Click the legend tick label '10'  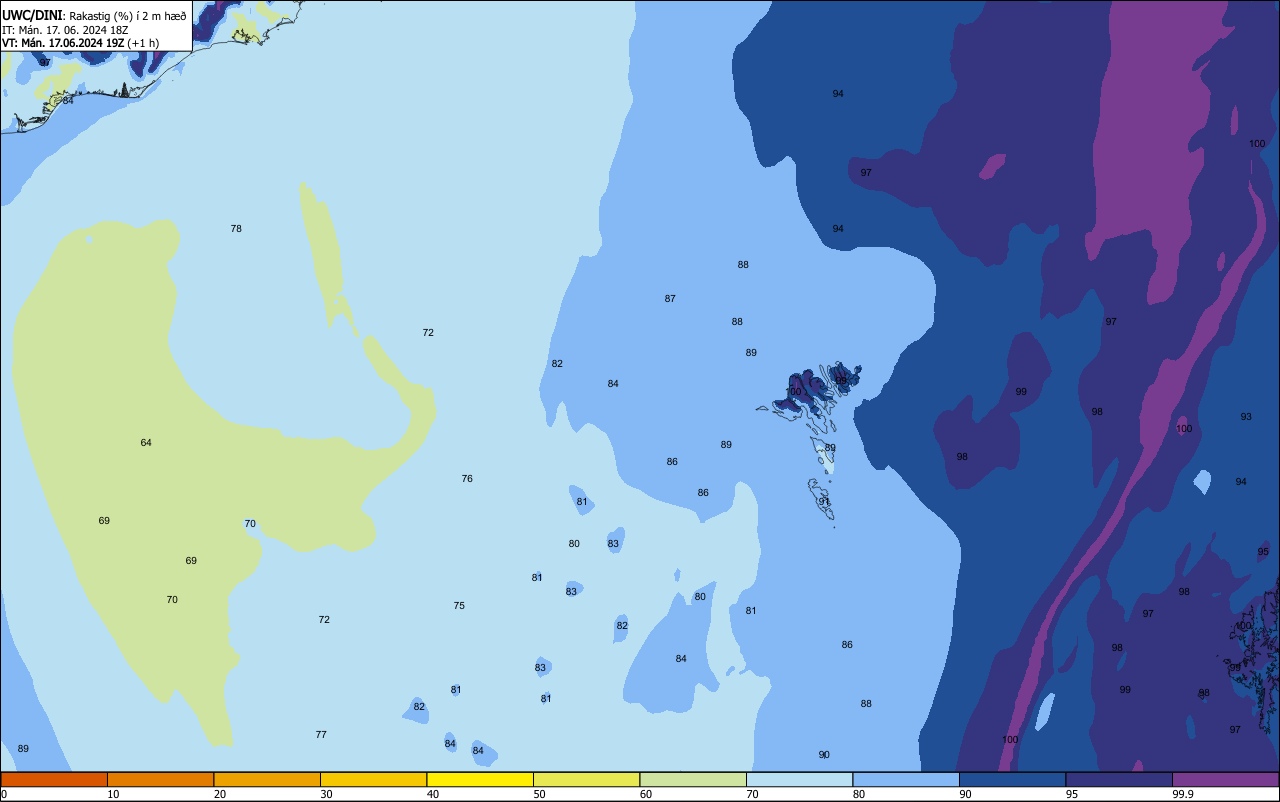coord(113,794)
